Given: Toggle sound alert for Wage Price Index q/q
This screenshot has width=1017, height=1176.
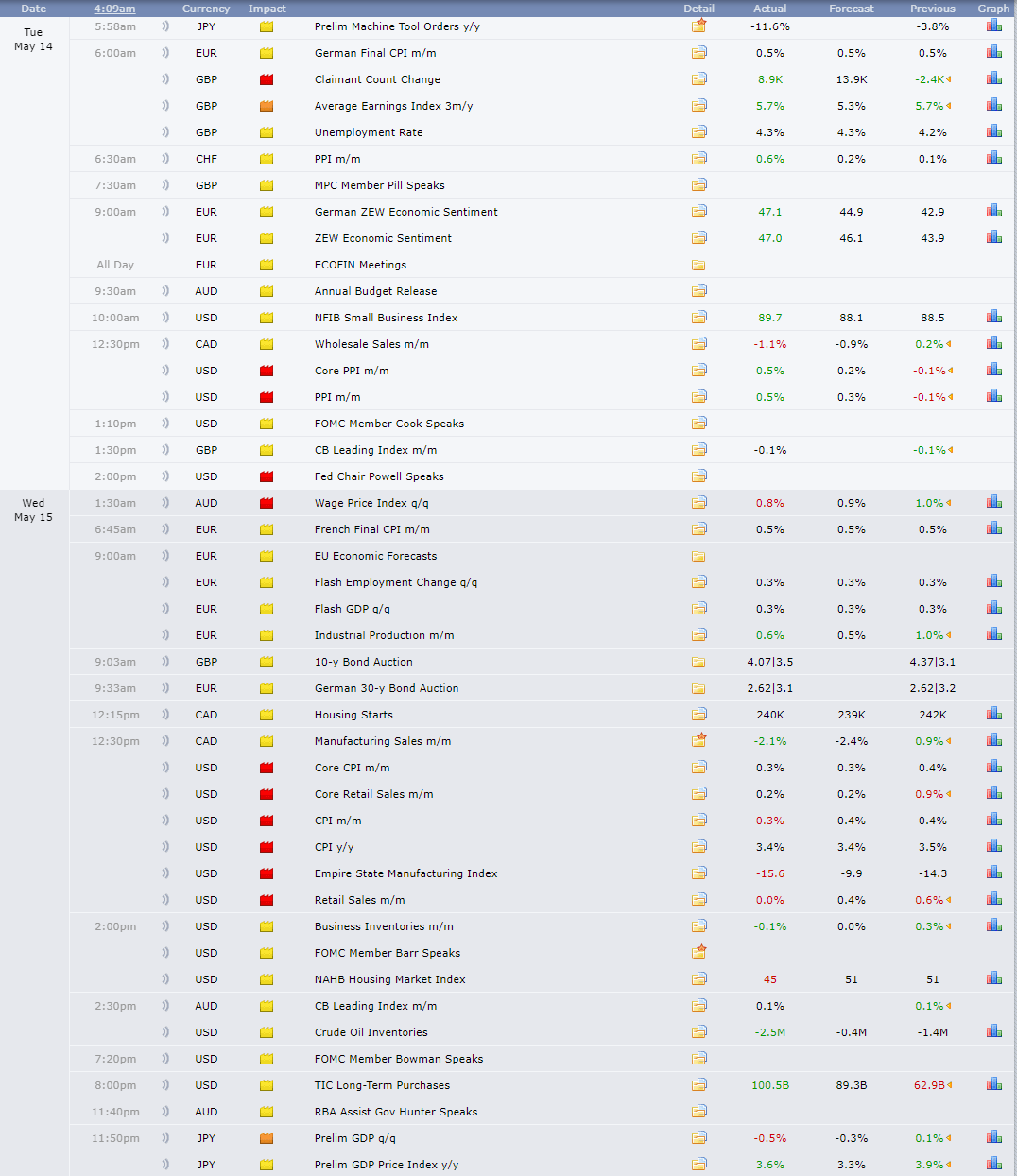Looking at the screenshot, I should [165, 503].
